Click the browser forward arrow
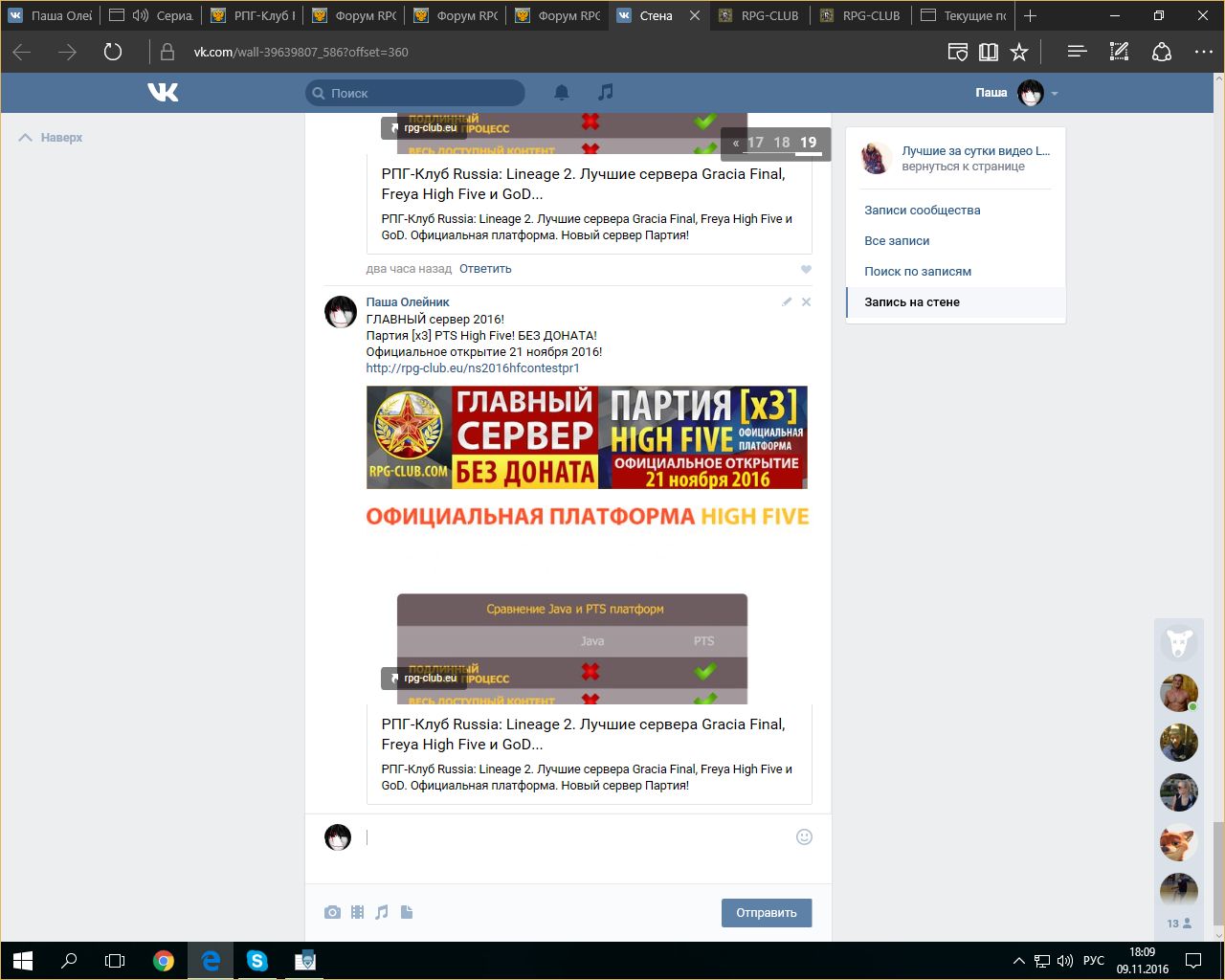 click(67, 52)
